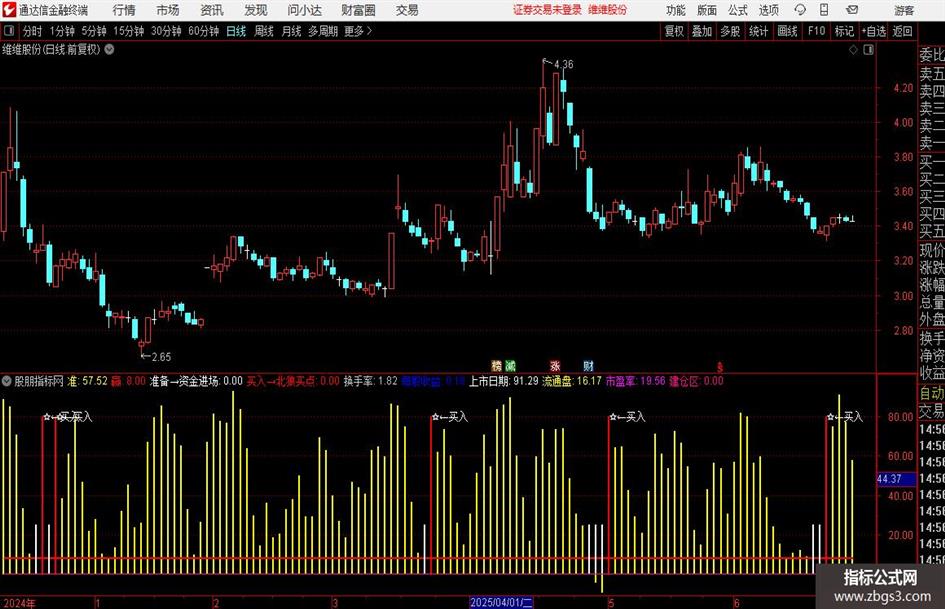Click the red $ marker on chart
945x609 pixels.
tap(719, 366)
